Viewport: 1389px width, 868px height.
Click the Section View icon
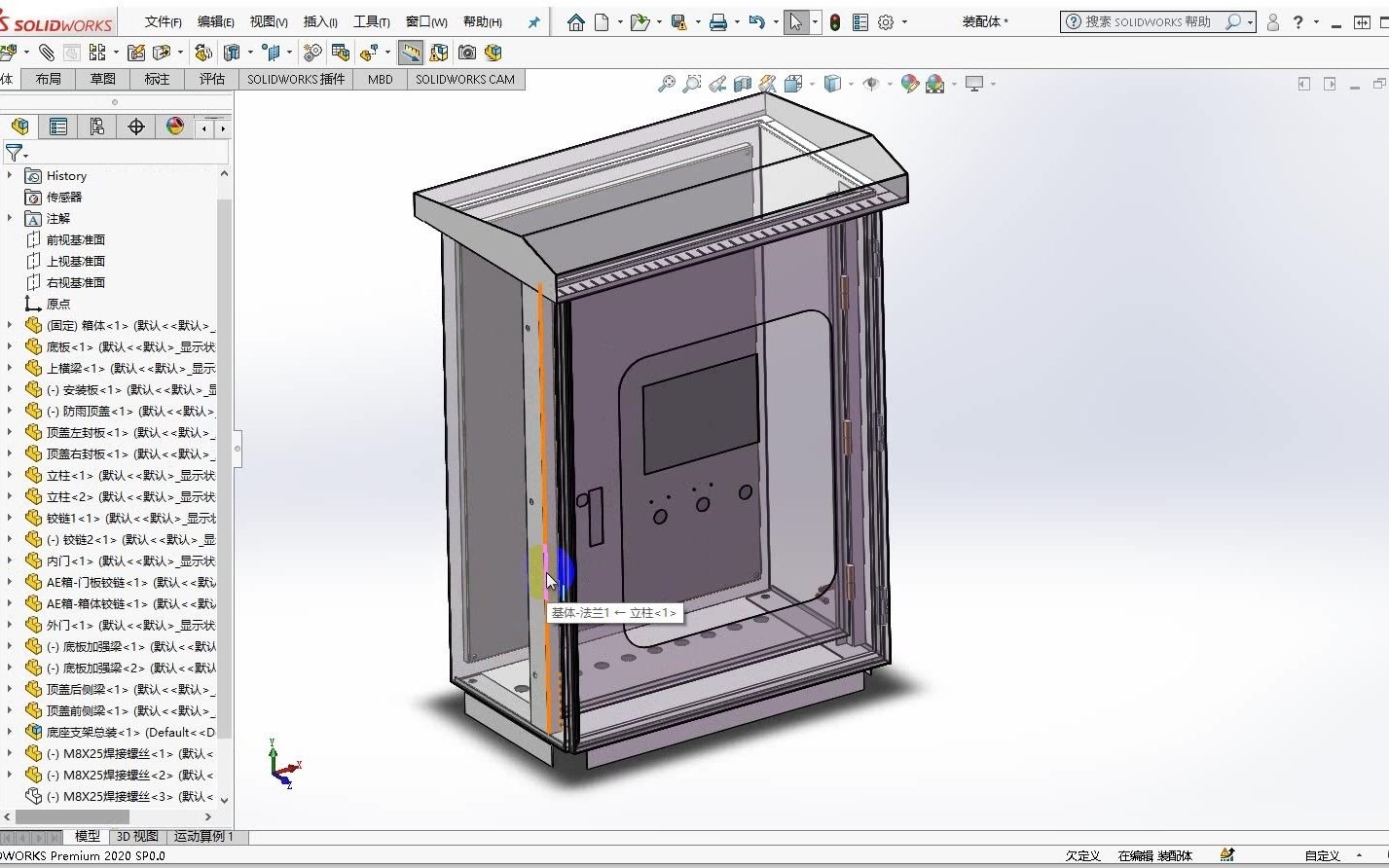pyautogui.click(x=743, y=84)
